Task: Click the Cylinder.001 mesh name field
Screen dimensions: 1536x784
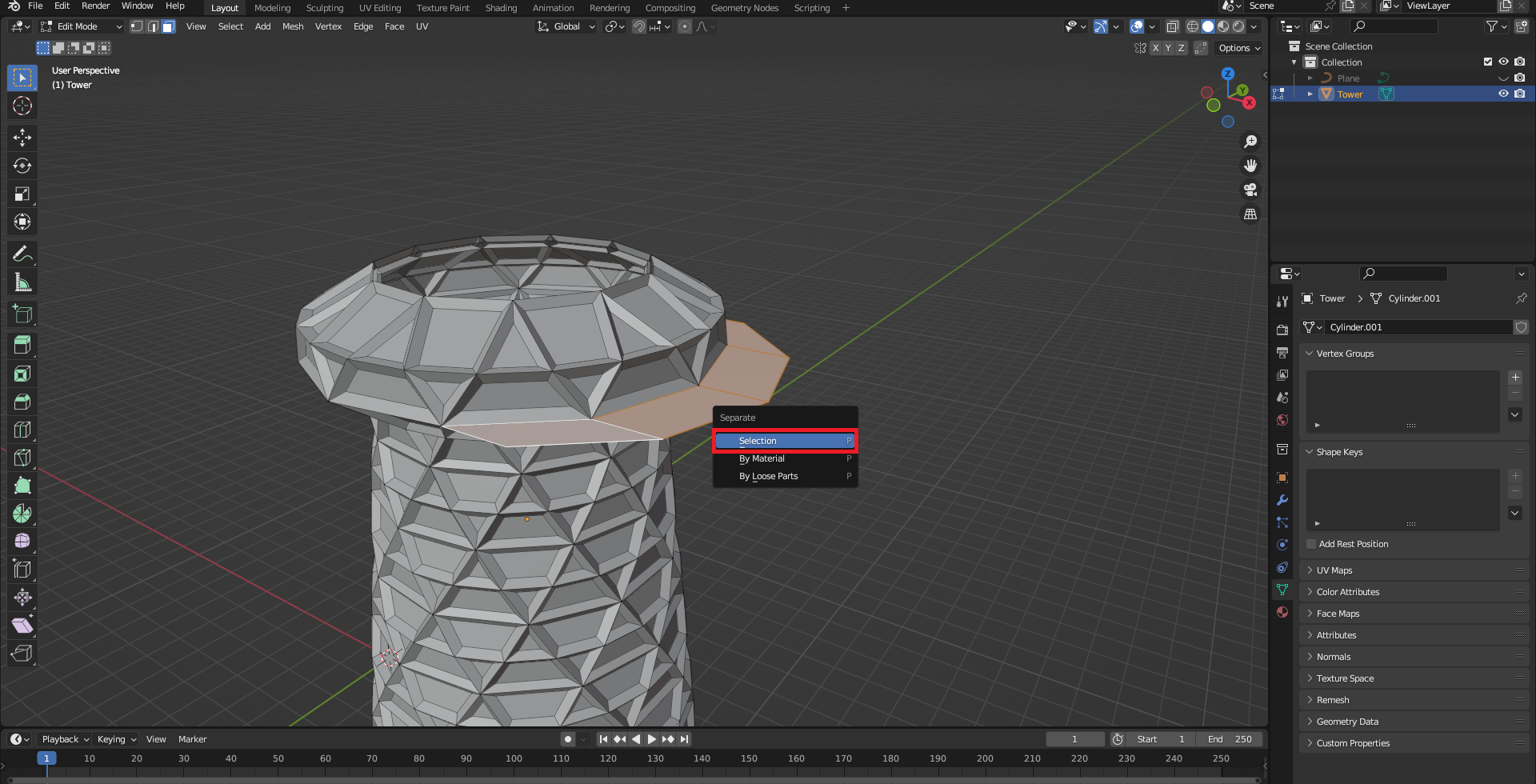Action: tap(1418, 327)
